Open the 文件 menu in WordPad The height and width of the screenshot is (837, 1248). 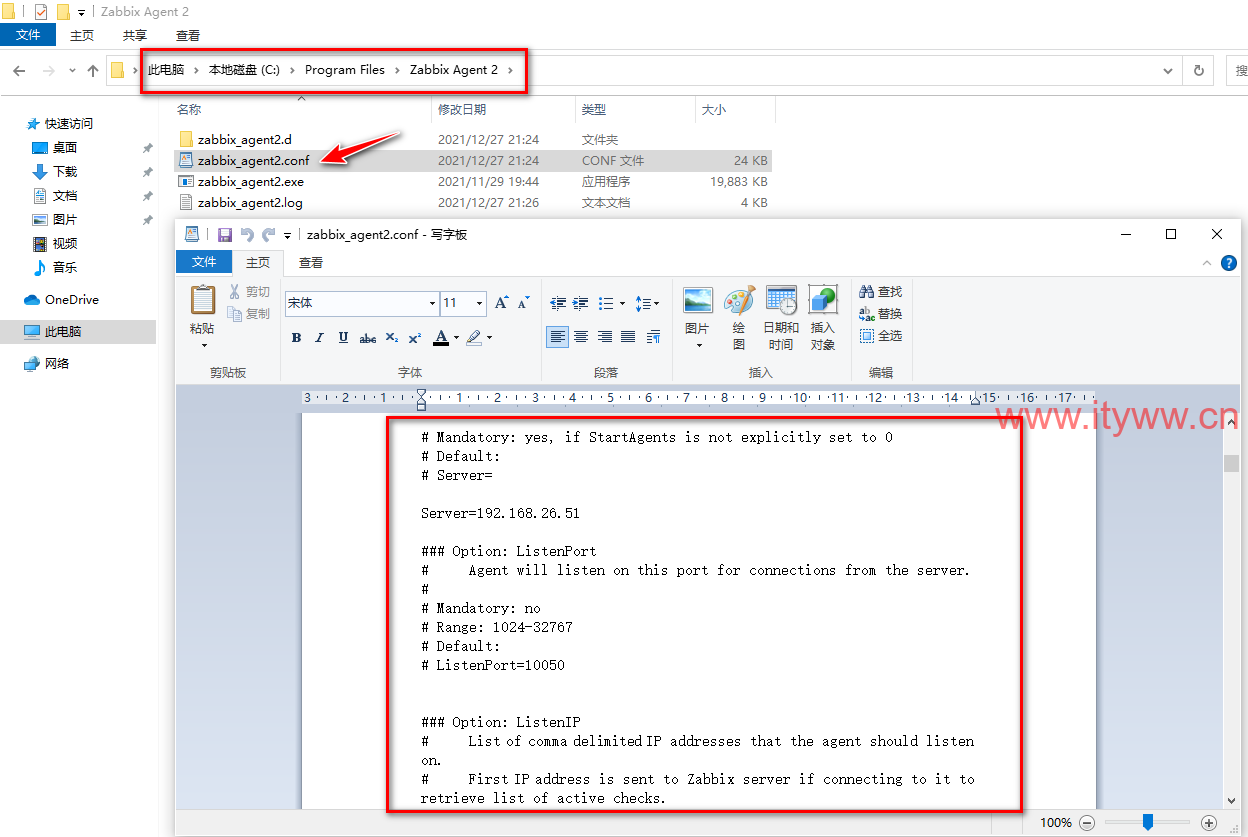[204, 262]
